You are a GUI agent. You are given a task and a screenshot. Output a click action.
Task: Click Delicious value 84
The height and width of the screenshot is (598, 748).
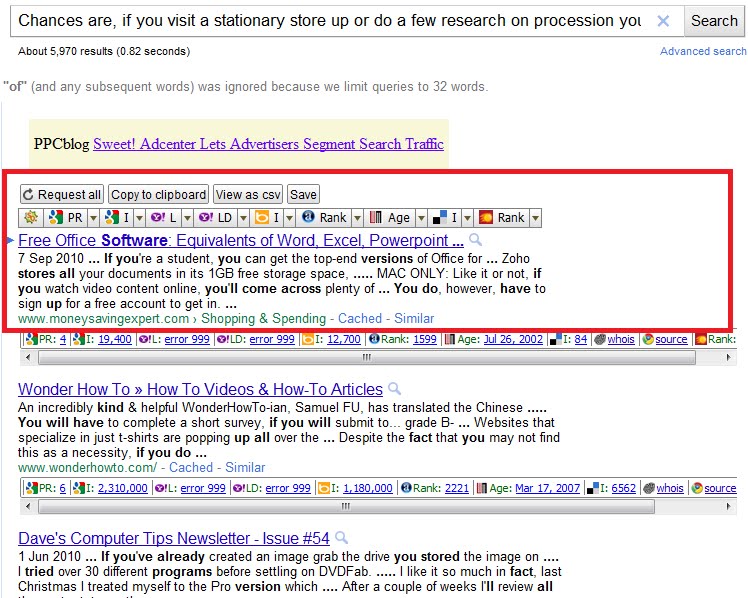(x=581, y=339)
